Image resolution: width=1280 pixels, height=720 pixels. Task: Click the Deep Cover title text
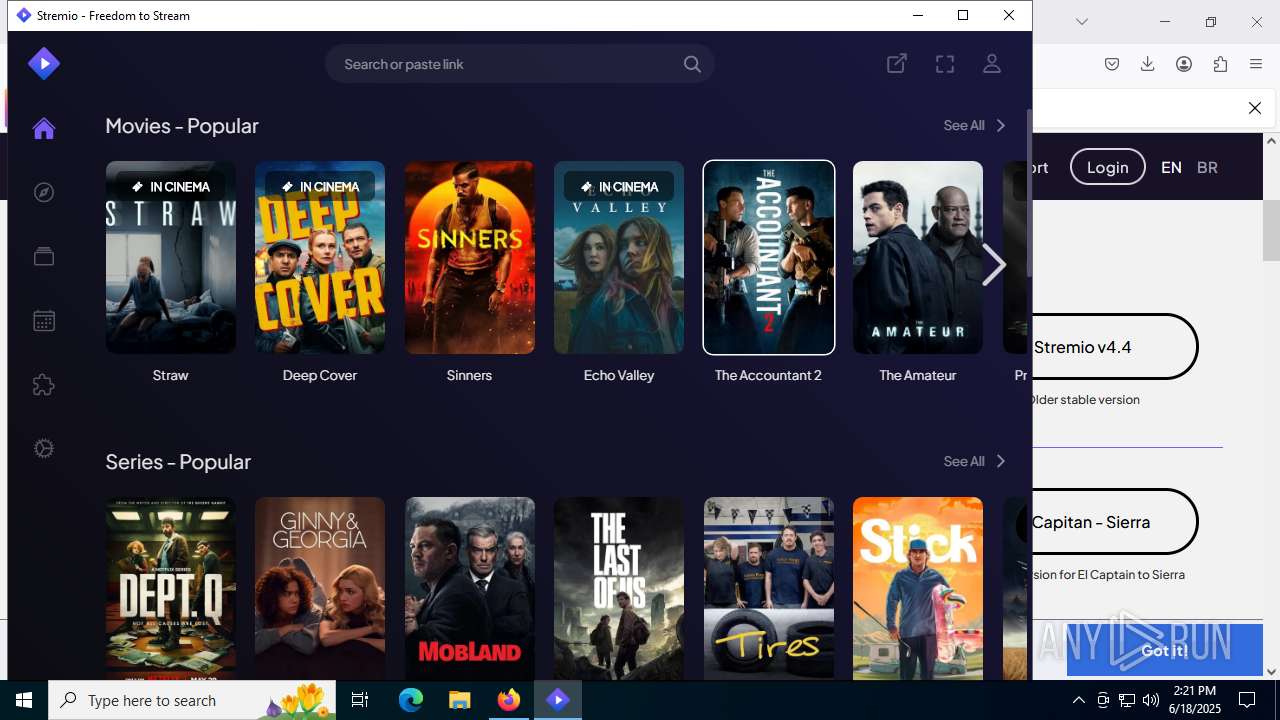pyautogui.click(x=320, y=375)
